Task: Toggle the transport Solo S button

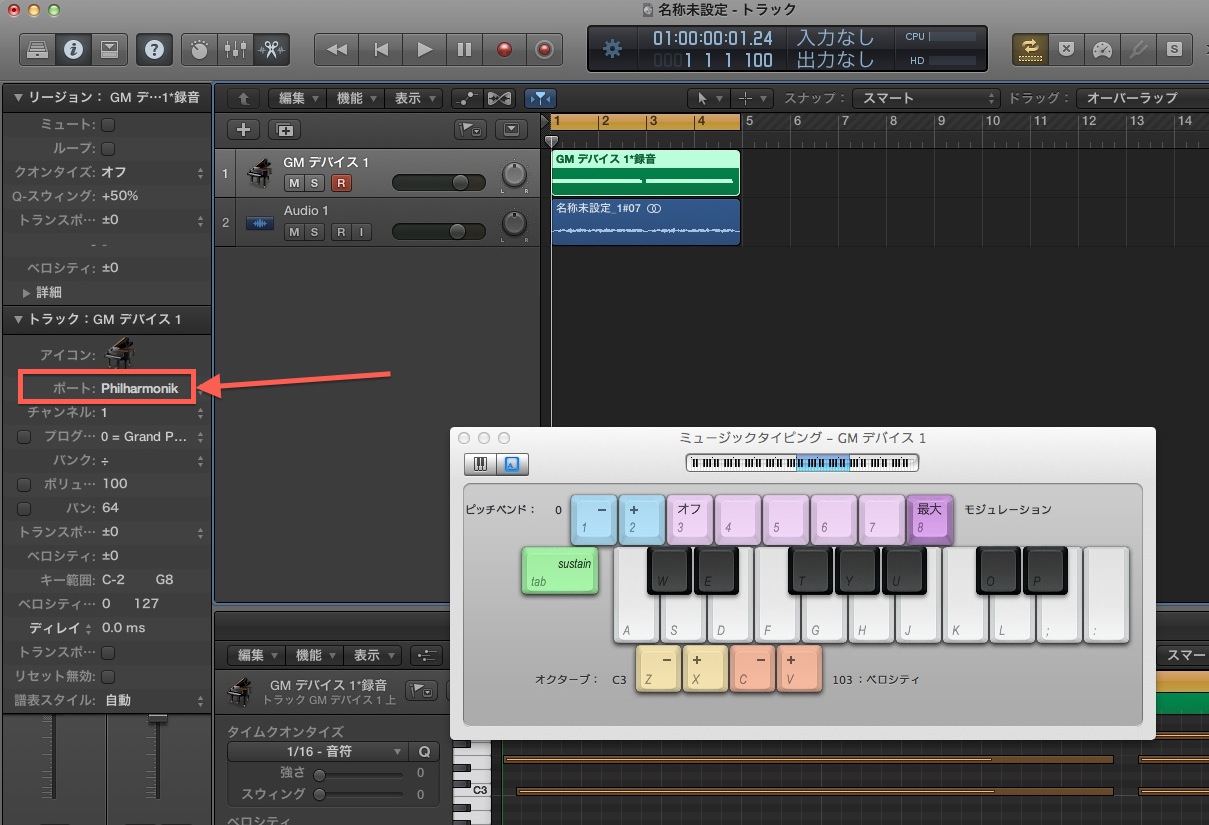Action: 1174,48
